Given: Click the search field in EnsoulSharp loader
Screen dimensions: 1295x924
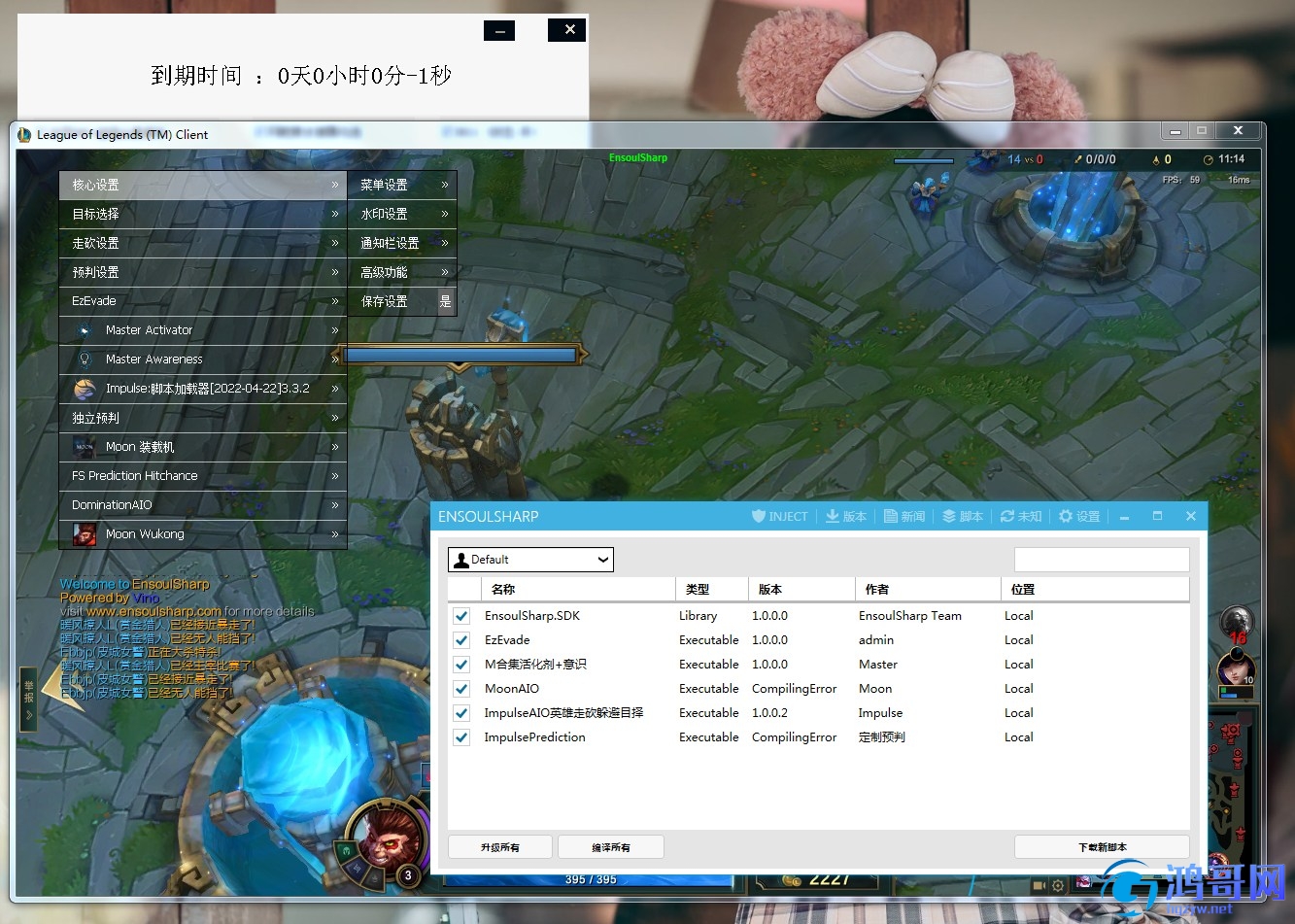Looking at the screenshot, I should tap(1102, 559).
